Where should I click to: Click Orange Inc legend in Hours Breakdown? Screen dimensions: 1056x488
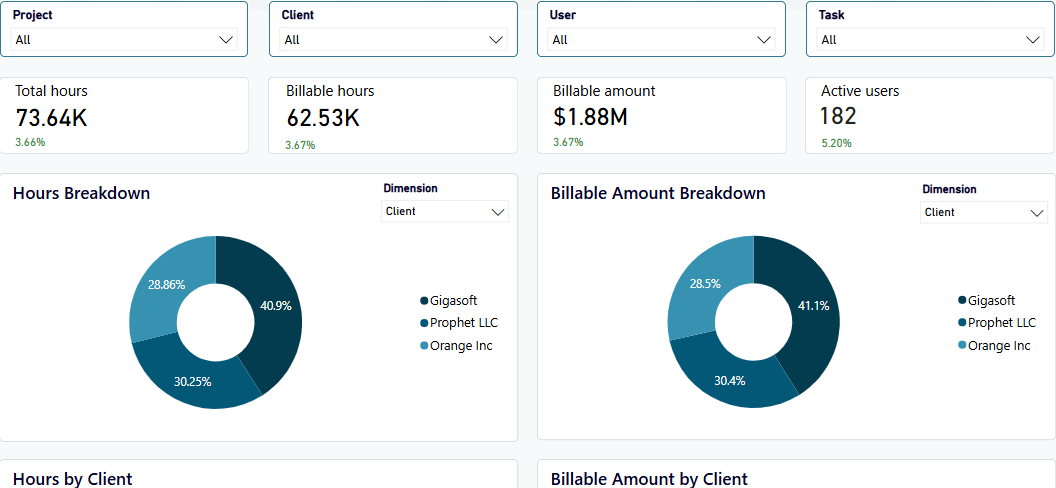coord(461,346)
